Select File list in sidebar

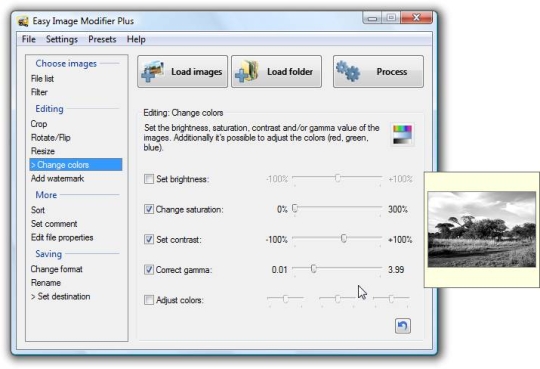(42, 79)
